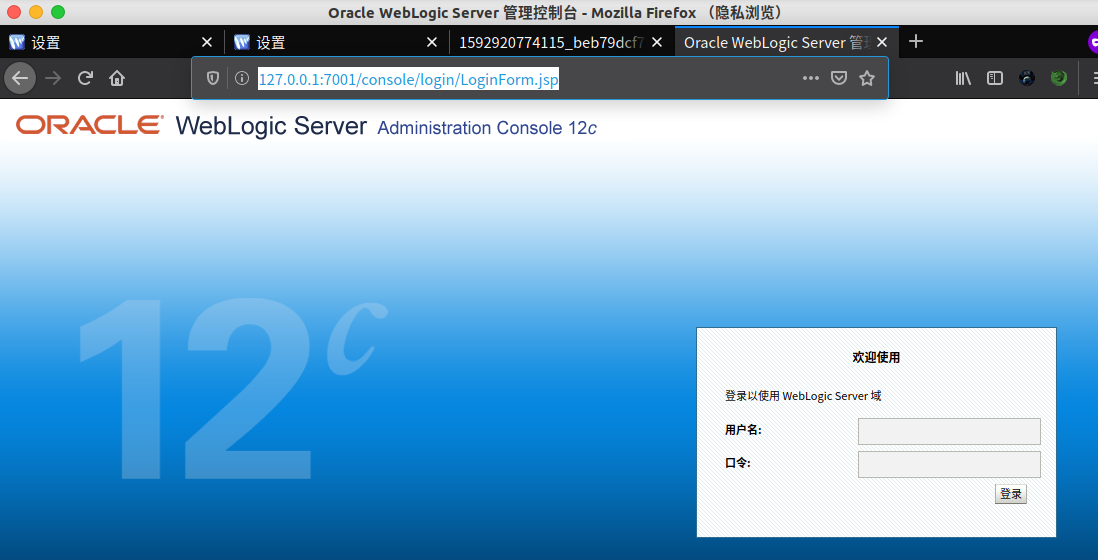Open the Firefox hamburger menu
1098x560 pixels.
click(x=1094, y=78)
